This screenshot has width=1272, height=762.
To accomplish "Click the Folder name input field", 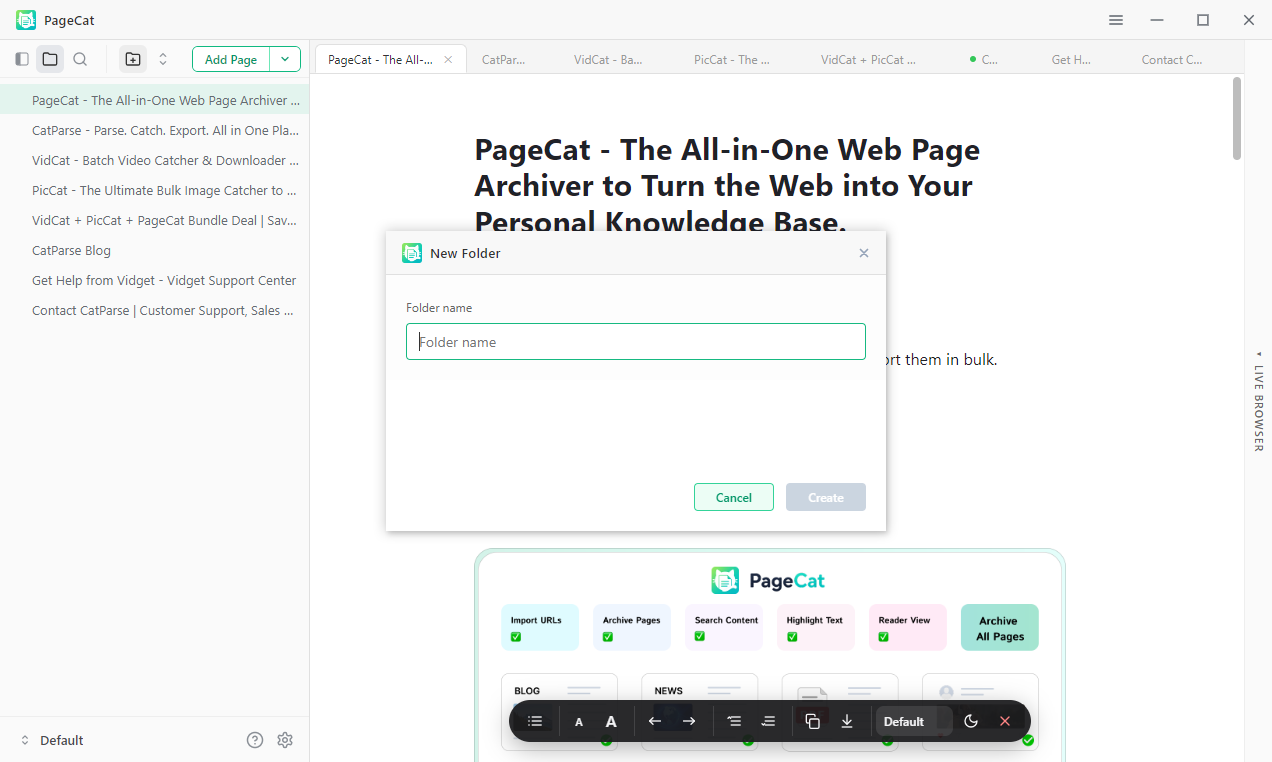I will click(x=636, y=342).
